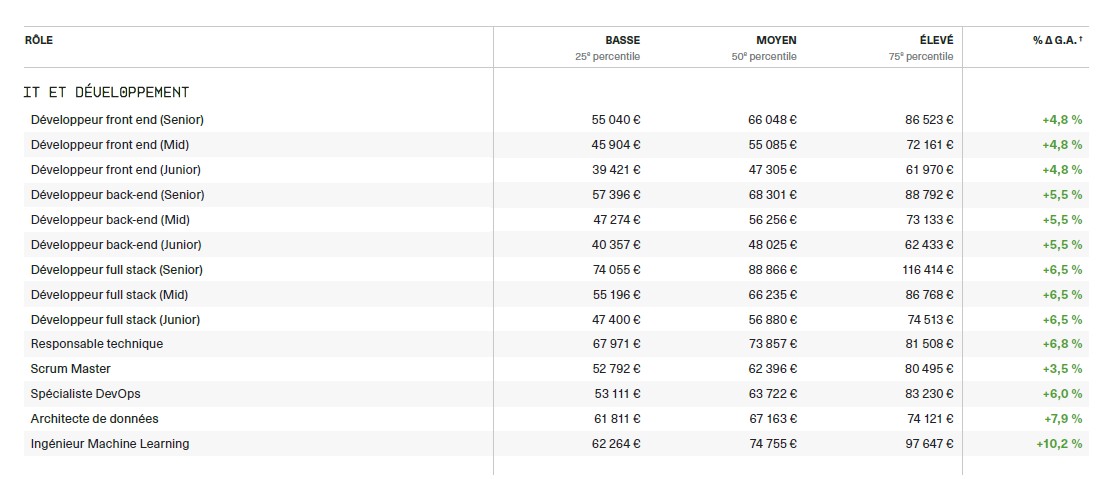Click the +10,2 % growth value
The height and width of the screenshot is (479, 1108).
tap(1059, 444)
